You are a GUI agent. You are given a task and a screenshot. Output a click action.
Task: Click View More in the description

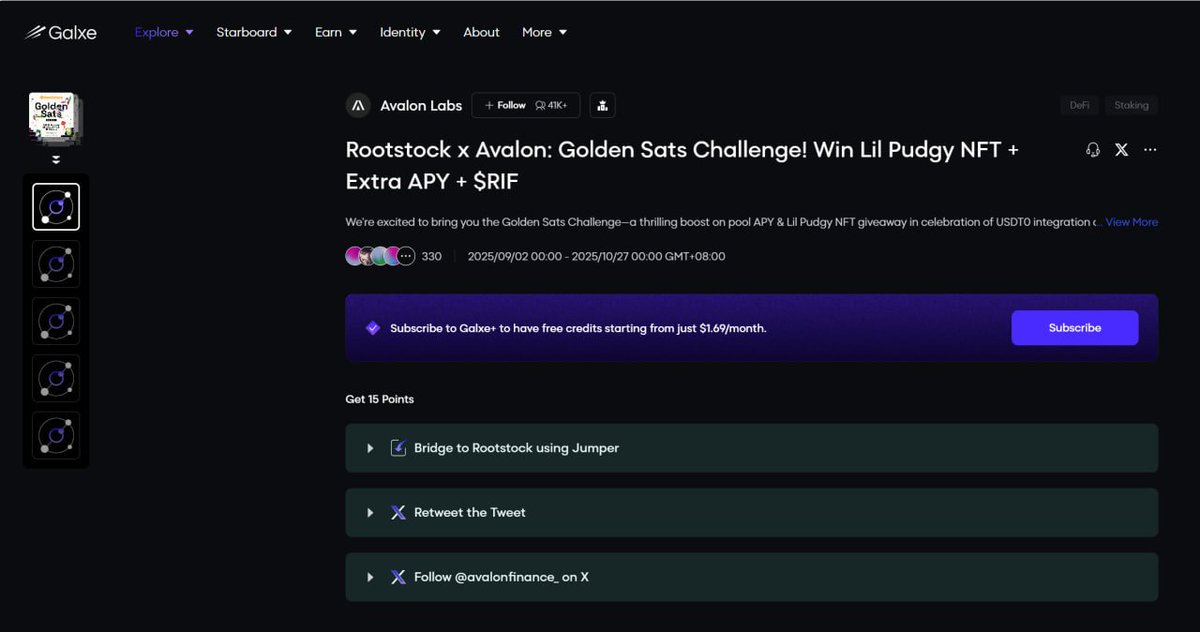(1131, 222)
